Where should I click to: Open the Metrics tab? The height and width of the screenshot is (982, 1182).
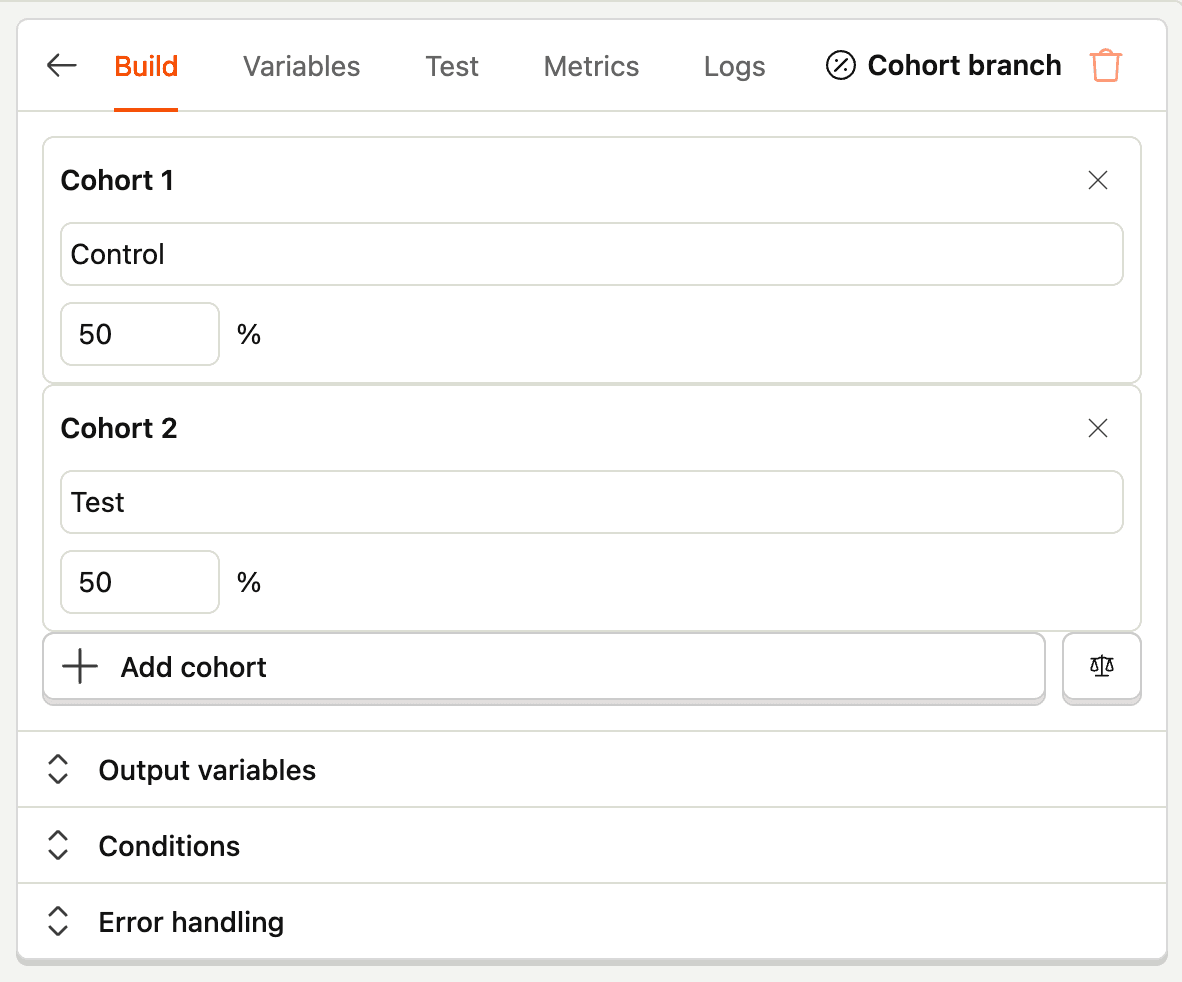click(591, 66)
